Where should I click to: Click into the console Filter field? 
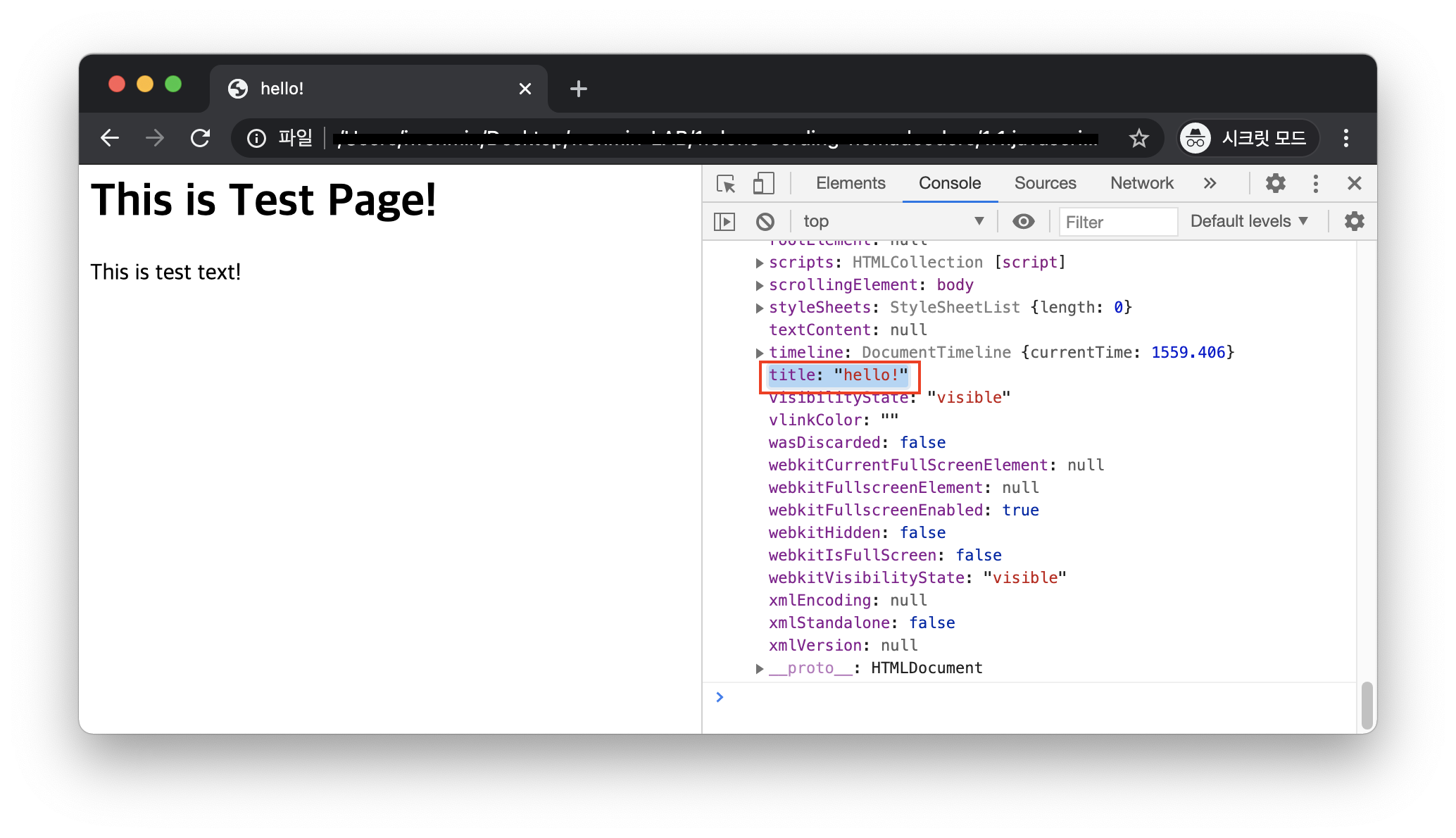point(1117,223)
